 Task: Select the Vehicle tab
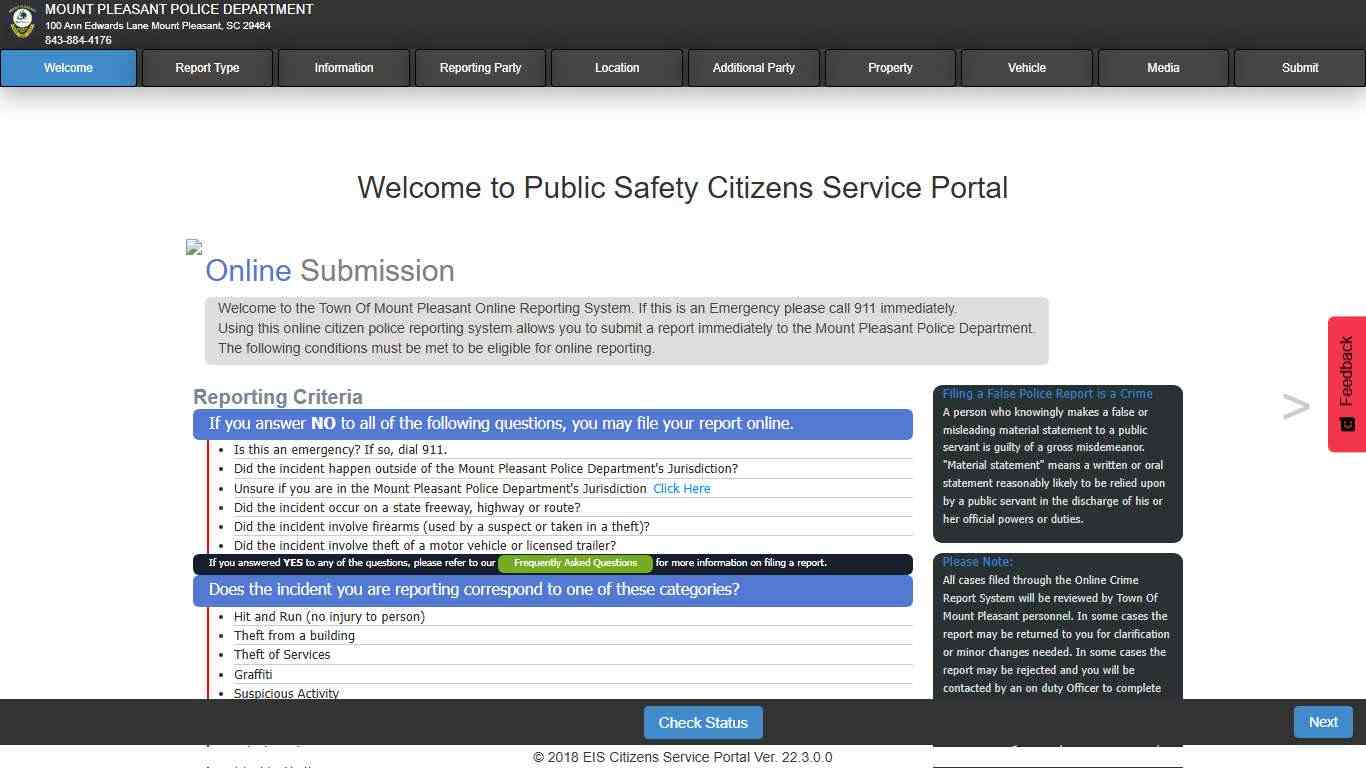[x=1026, y=68]
